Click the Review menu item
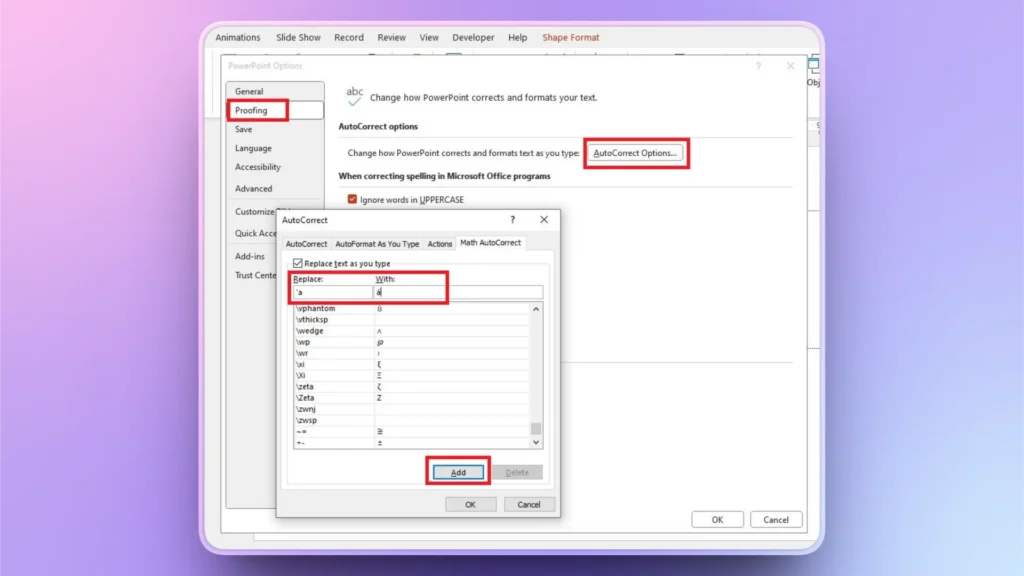The image size is (1024, 576). tap(391, 37)
